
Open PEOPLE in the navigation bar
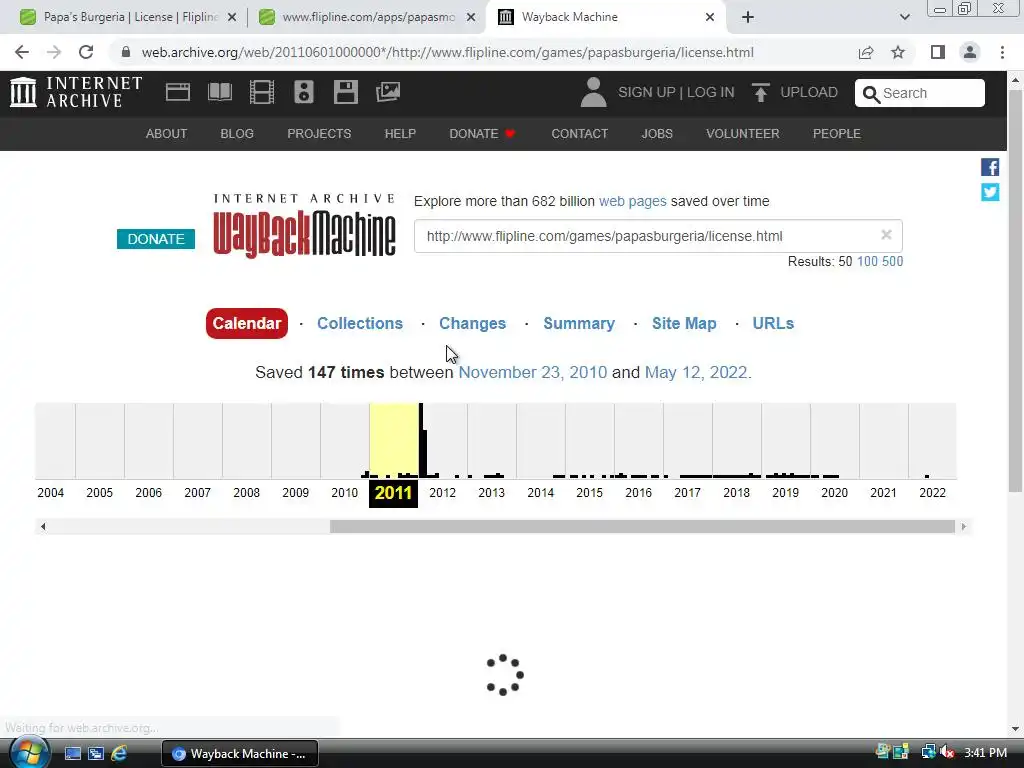click(x=837, y=134)
